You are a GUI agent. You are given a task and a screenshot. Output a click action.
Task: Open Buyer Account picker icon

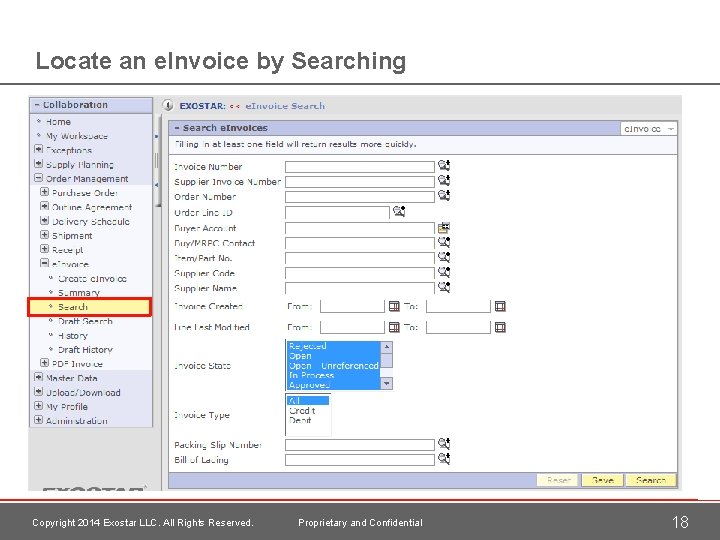444,227
